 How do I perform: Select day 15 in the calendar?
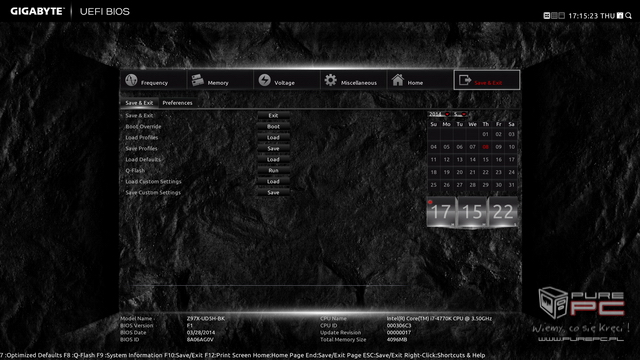tap(485, 160)
